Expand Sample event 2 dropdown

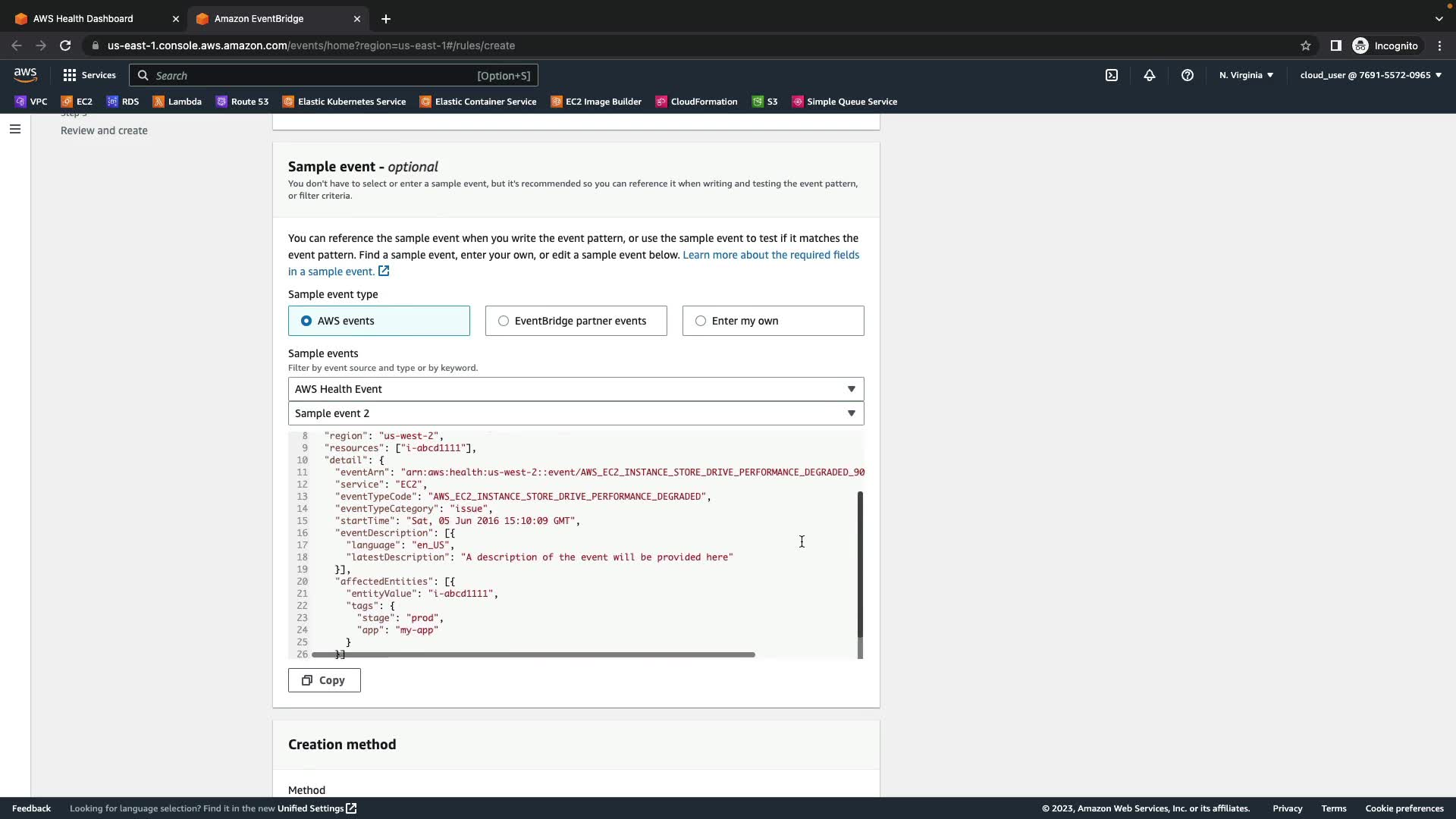click(x=576, y=413)
